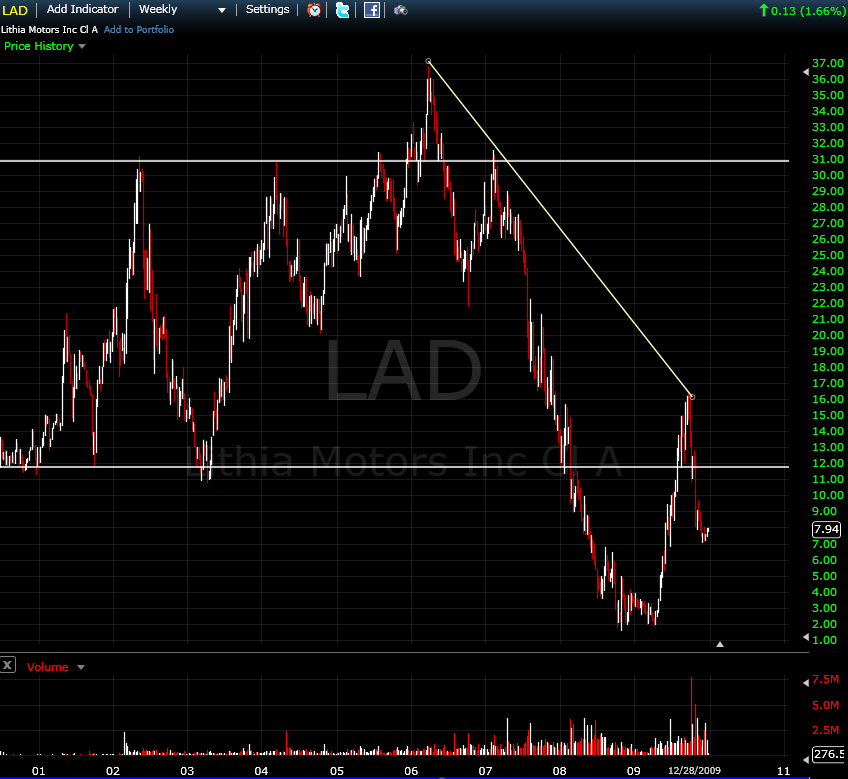Close the Volume panel with the X

(x=8, y=665)
